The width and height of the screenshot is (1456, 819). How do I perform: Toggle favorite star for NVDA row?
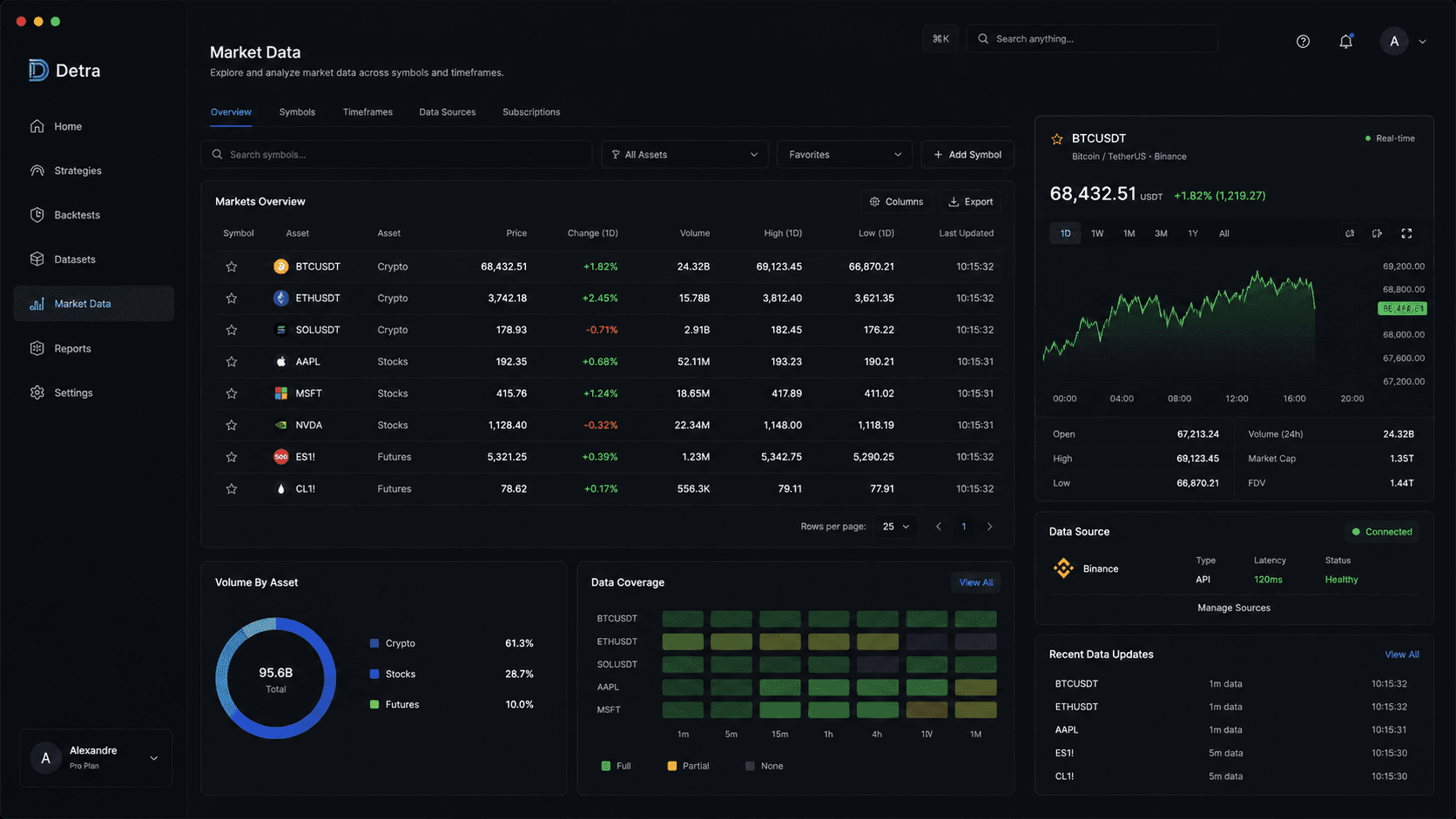coord(232,425)
